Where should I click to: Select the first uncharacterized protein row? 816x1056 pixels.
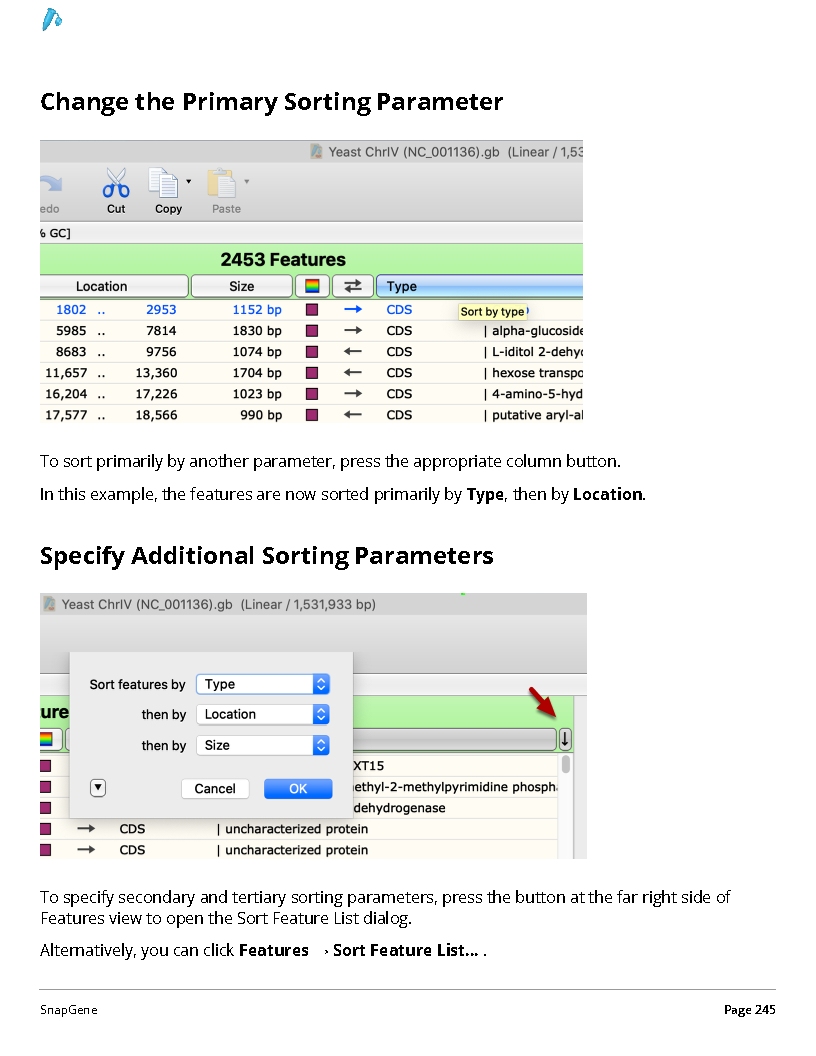[x=299, y=829]
